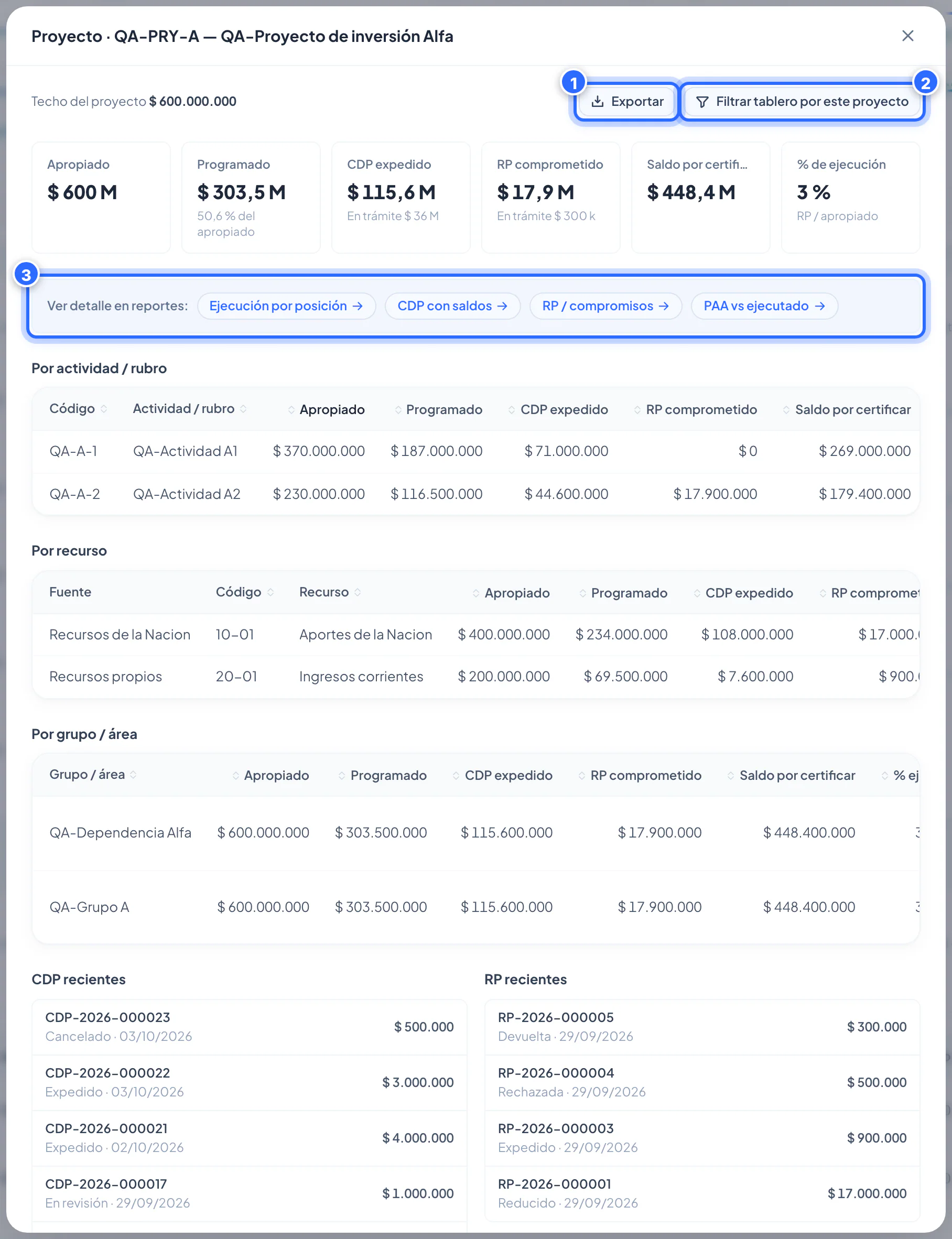Image resolution: width=952 pixels, height=1239 pixels.
Task: Open the PAA vs ejecutado report link
Action: pos(764,306)
